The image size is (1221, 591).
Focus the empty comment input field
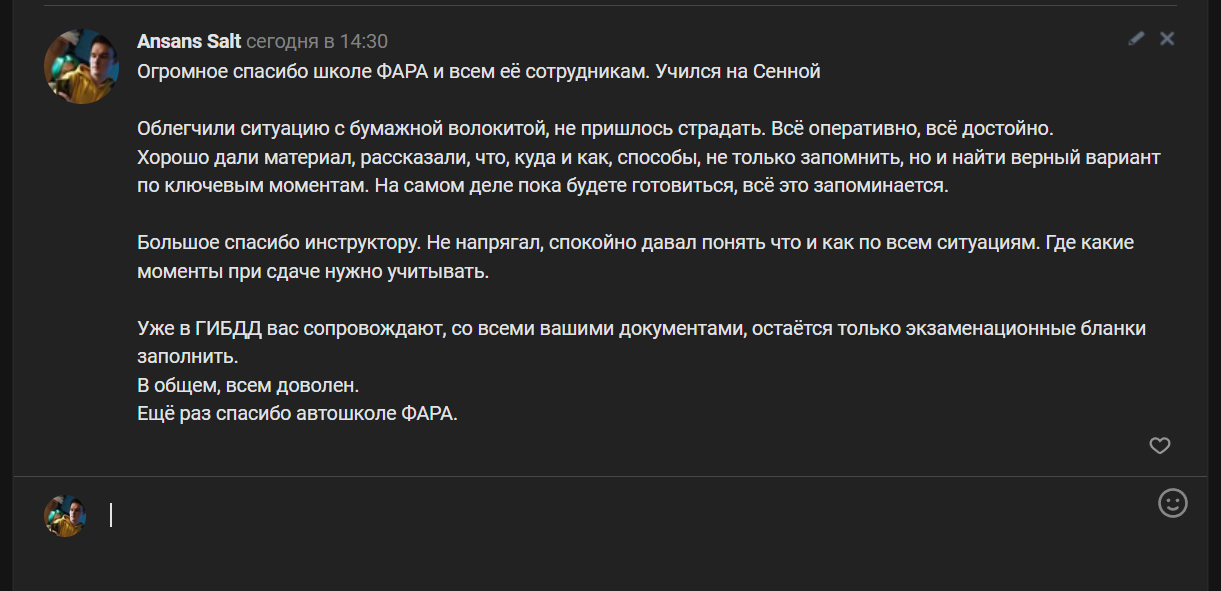tap(600, 515)
